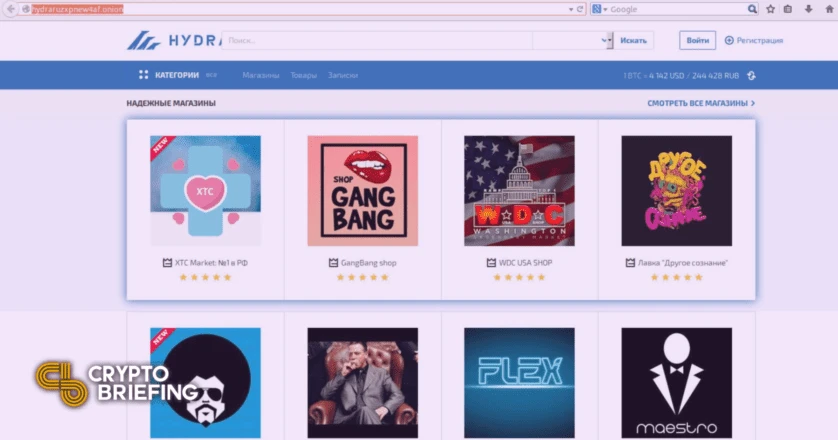Open the URL history dropdown arrow
Viewport: 838px width, 440px height.
coord(571,10)
